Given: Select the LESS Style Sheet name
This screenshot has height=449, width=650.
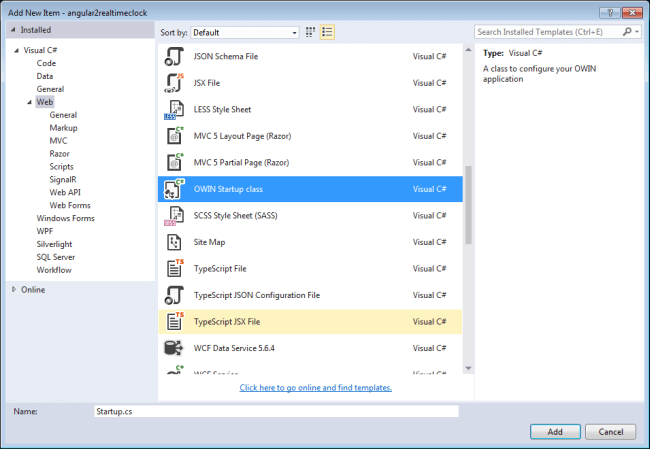Looking at the screenshot, I should [222, 109].
